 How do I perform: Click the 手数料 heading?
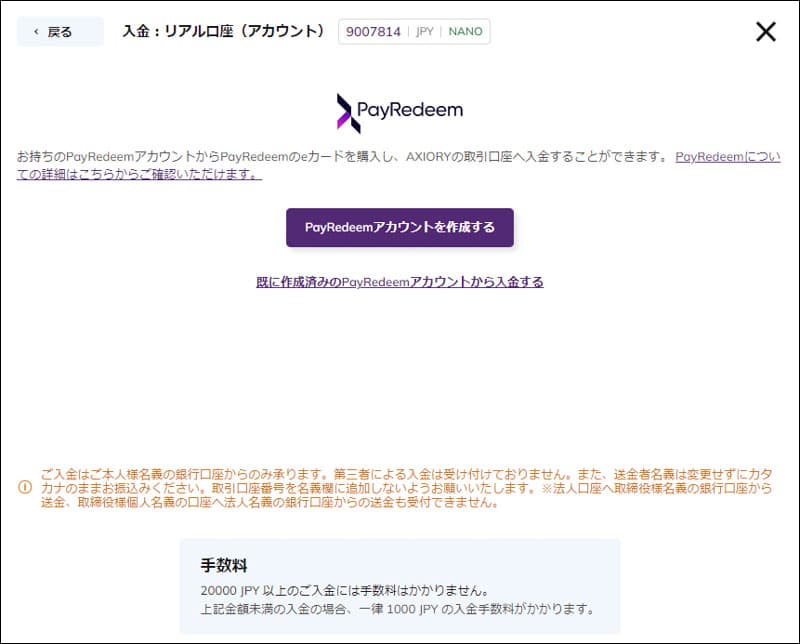(223, 566)
